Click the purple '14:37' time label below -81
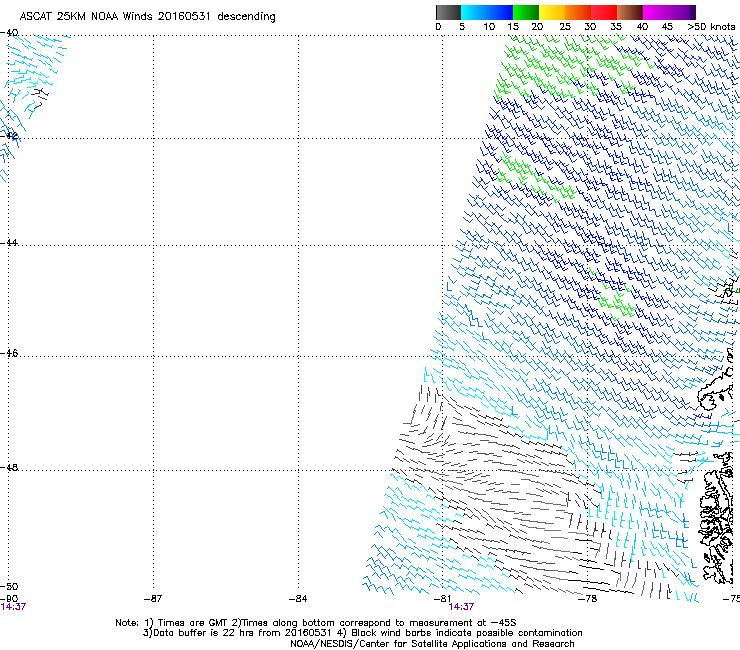The height and width of the screenshot is (650, 740). coord(461,607)
